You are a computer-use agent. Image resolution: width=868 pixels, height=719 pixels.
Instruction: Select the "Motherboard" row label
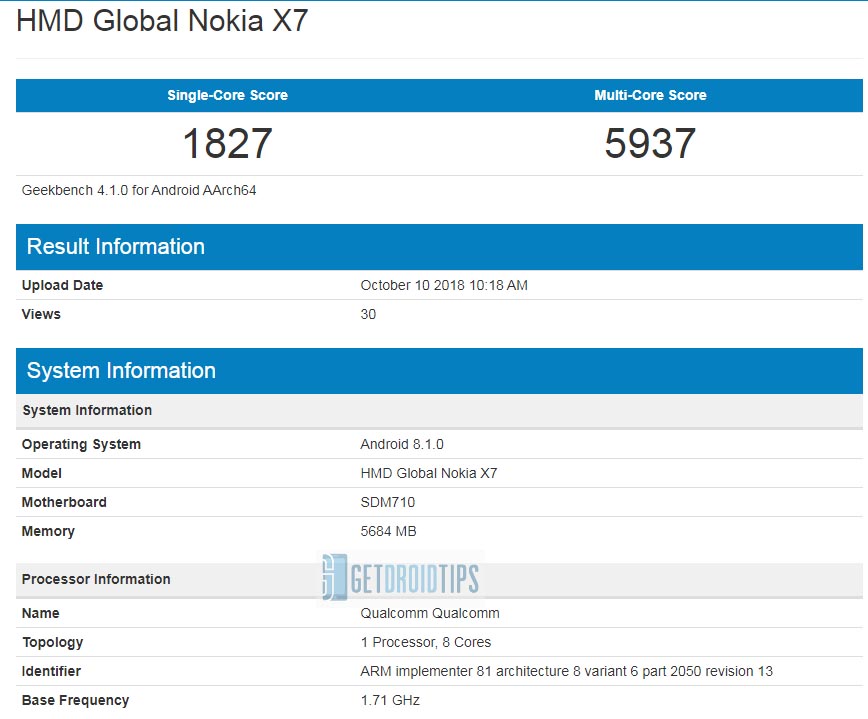[64, 502]
